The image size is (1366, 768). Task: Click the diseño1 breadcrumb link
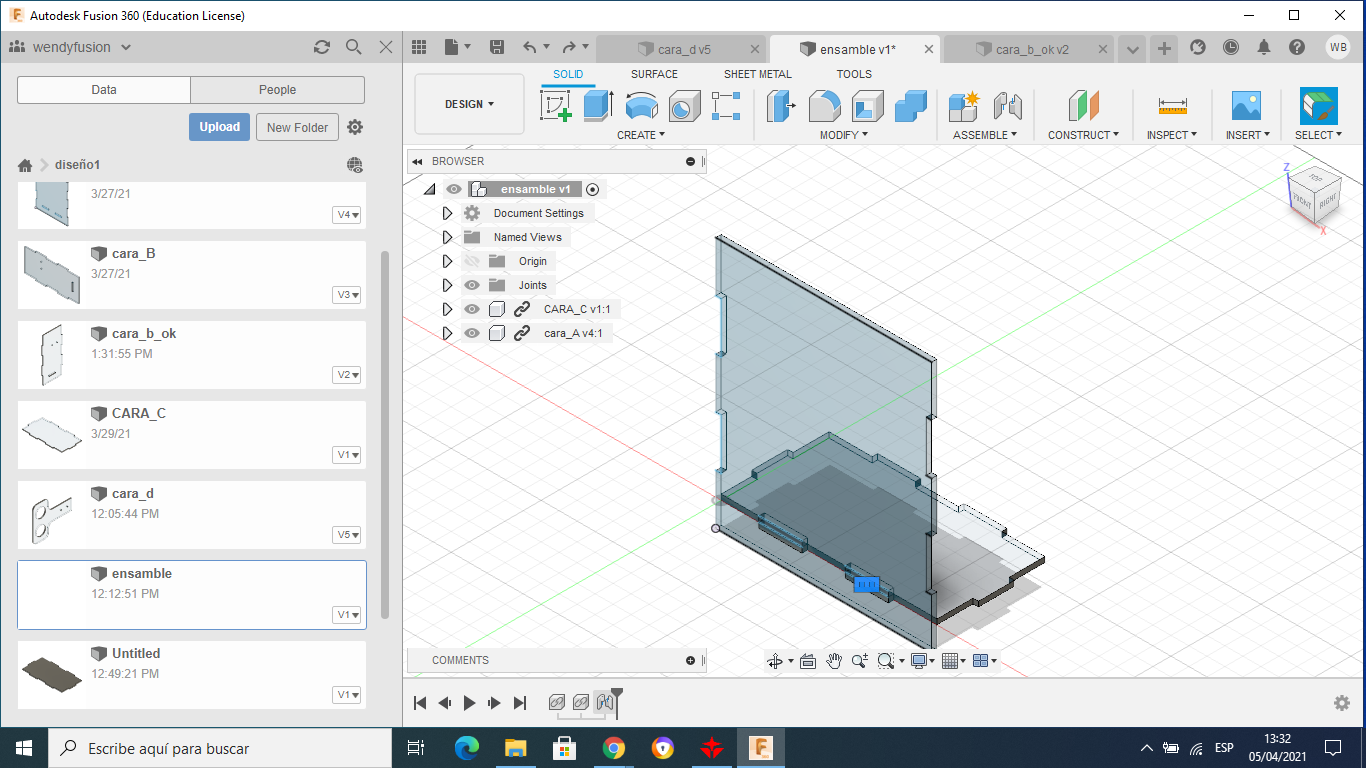(77, 165)
